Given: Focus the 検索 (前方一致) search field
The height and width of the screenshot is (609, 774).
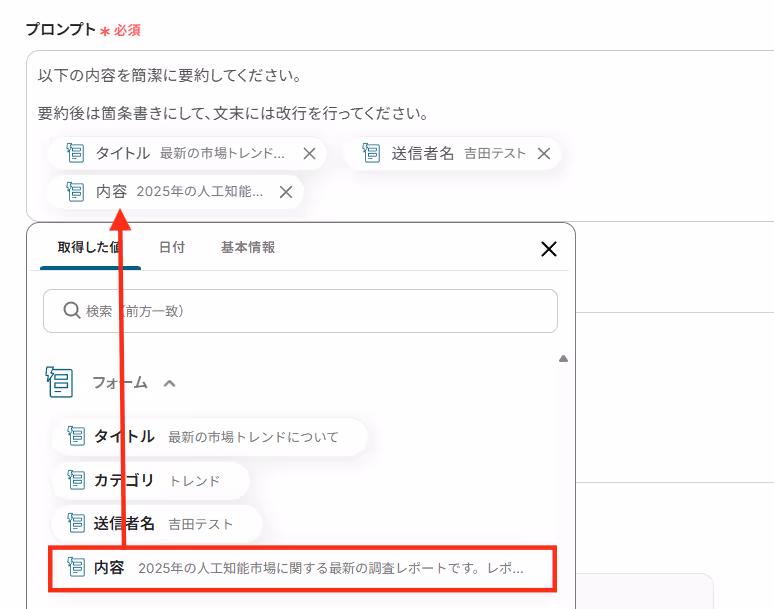Looking at the screenshot, I should pyautogui.click(x=300, y=311).
